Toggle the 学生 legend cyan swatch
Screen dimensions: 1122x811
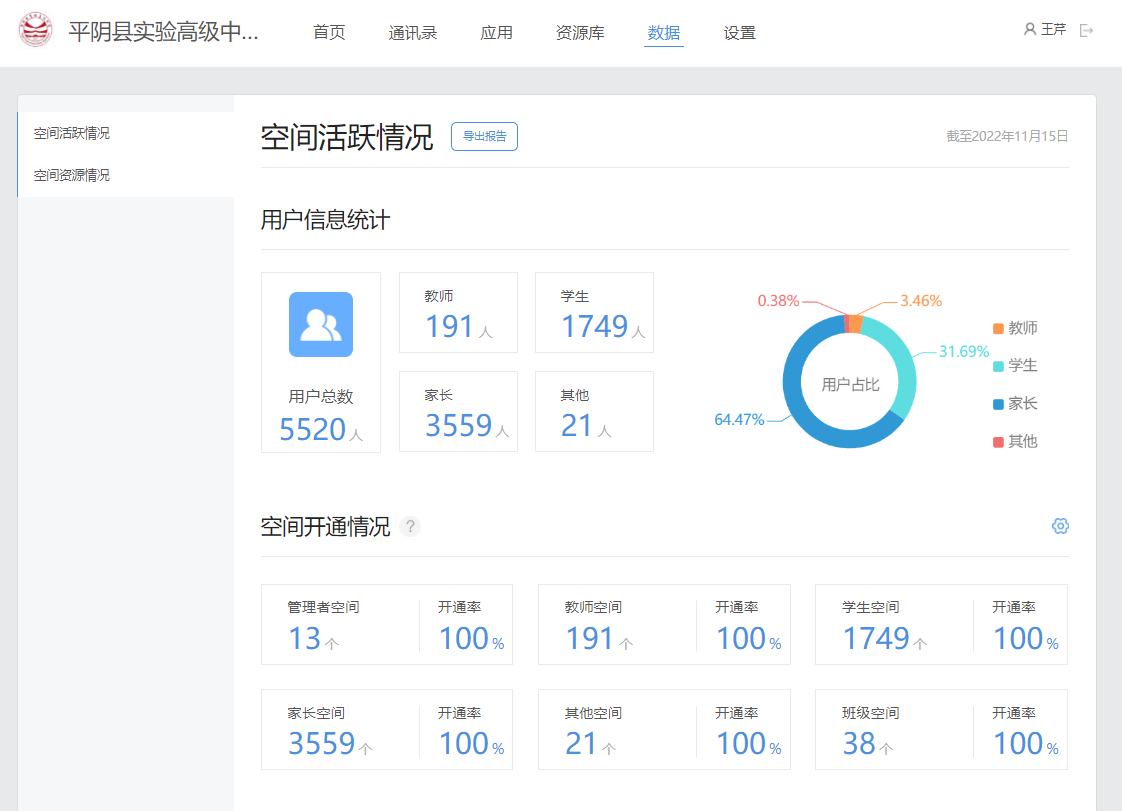[998, 366]
